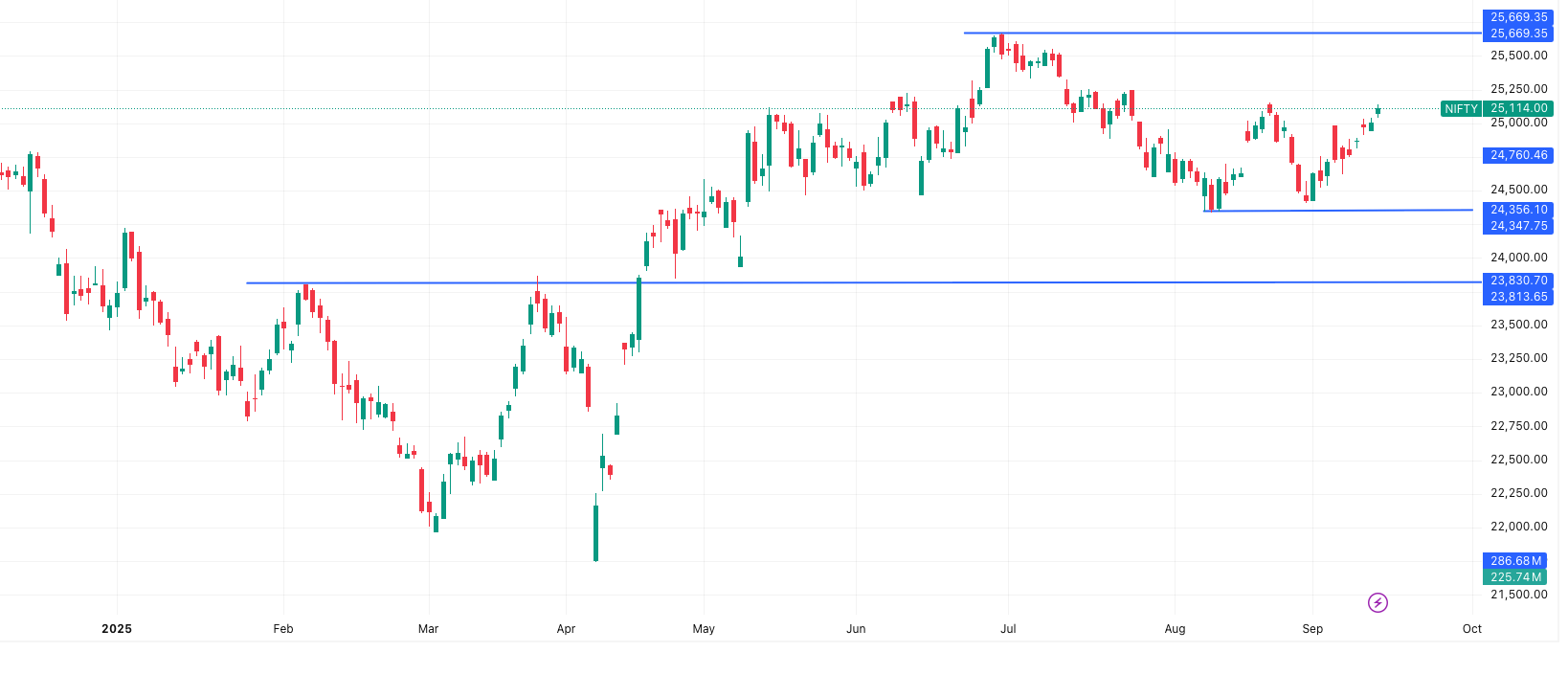This screenshot has height=675, width=1568.
Task: Click the purple lightning bolt event icon
Action: point(1378,602)
